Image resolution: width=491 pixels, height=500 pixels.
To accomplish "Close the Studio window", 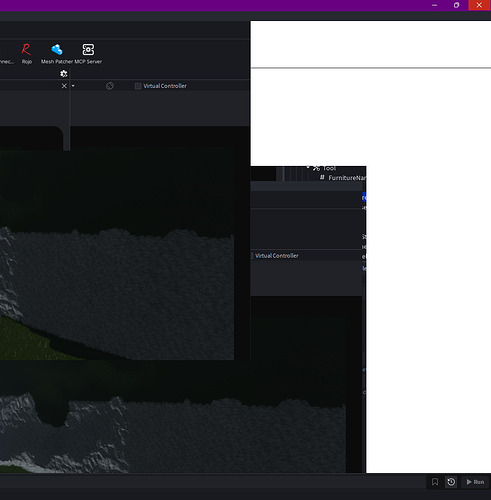I will (x=479, y=5).
